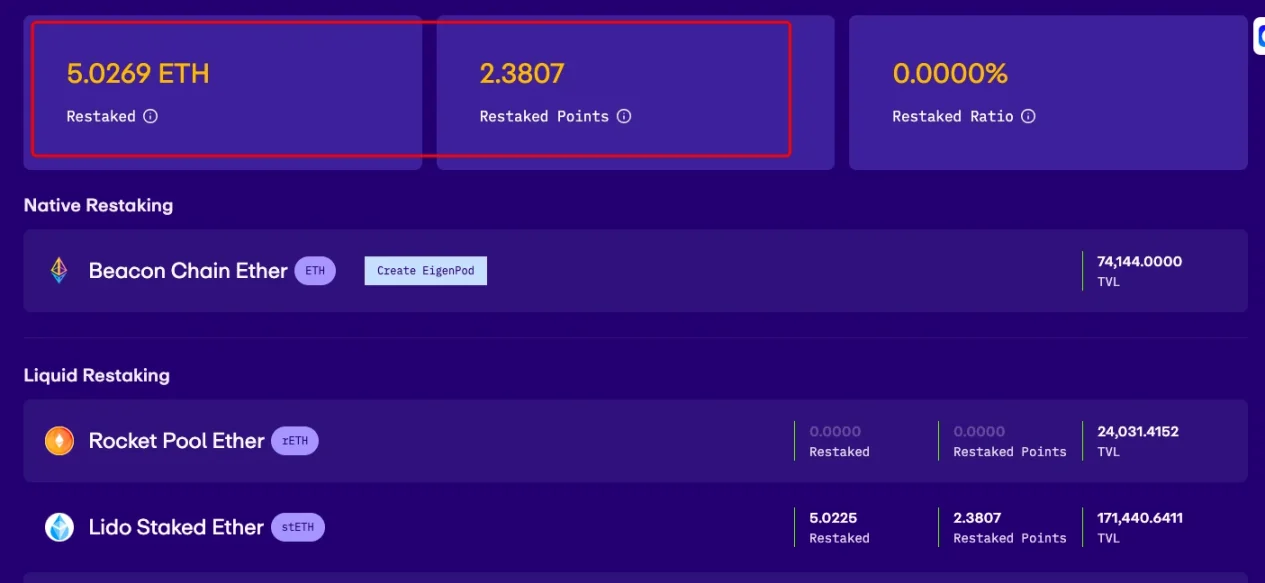Select the stETH token badge
Image resolution: width=1265 pixels, height=583 pixels.
click(x=298, y=527)
